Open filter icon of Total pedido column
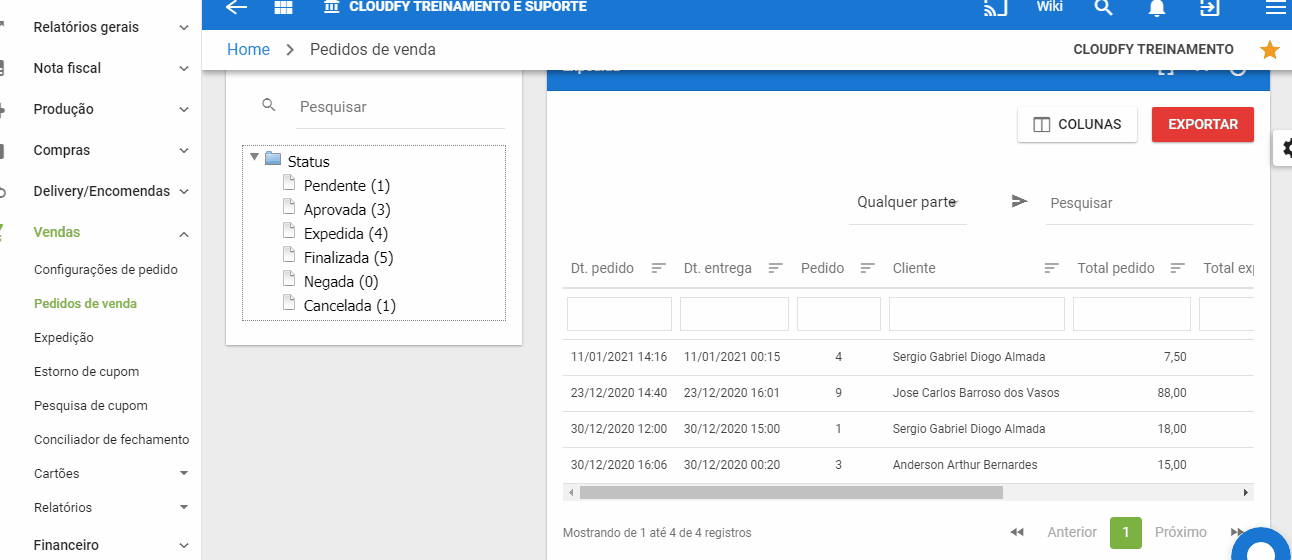1292x560 pixels. pyautogui.click(x=1178, y=268)
